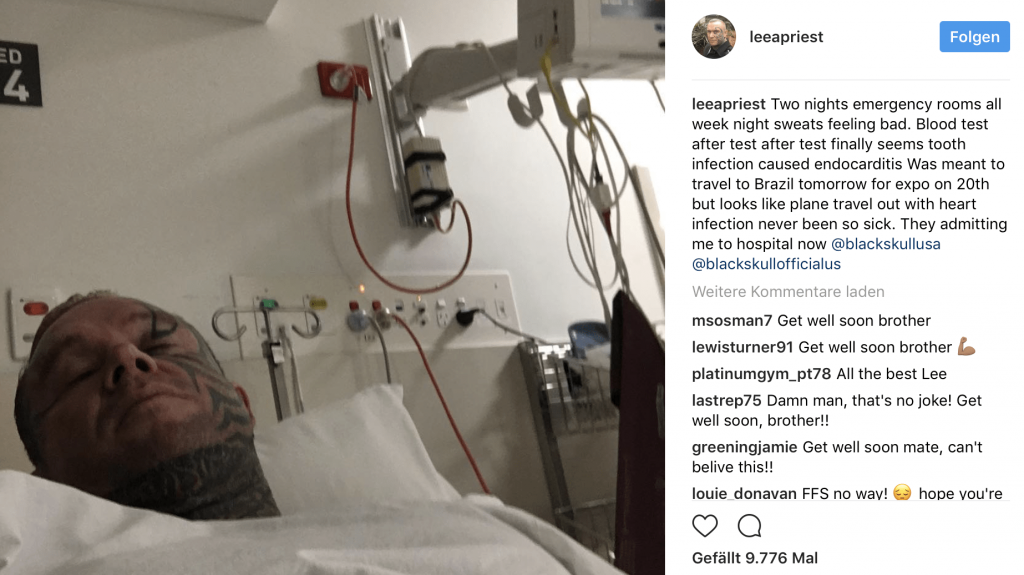
Task: Open the @blackskullofficialus mention link
Action: point(767,264)
